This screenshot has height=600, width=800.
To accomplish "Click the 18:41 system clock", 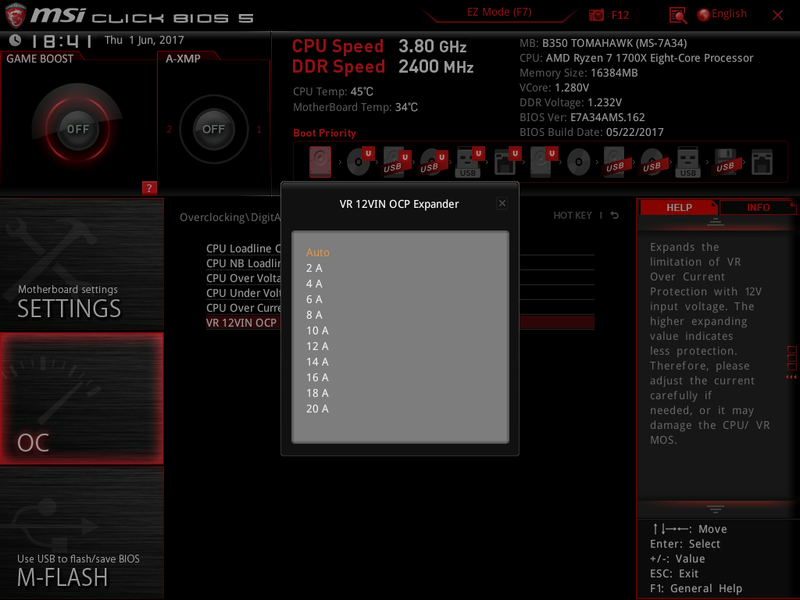I will pos(61,41).
